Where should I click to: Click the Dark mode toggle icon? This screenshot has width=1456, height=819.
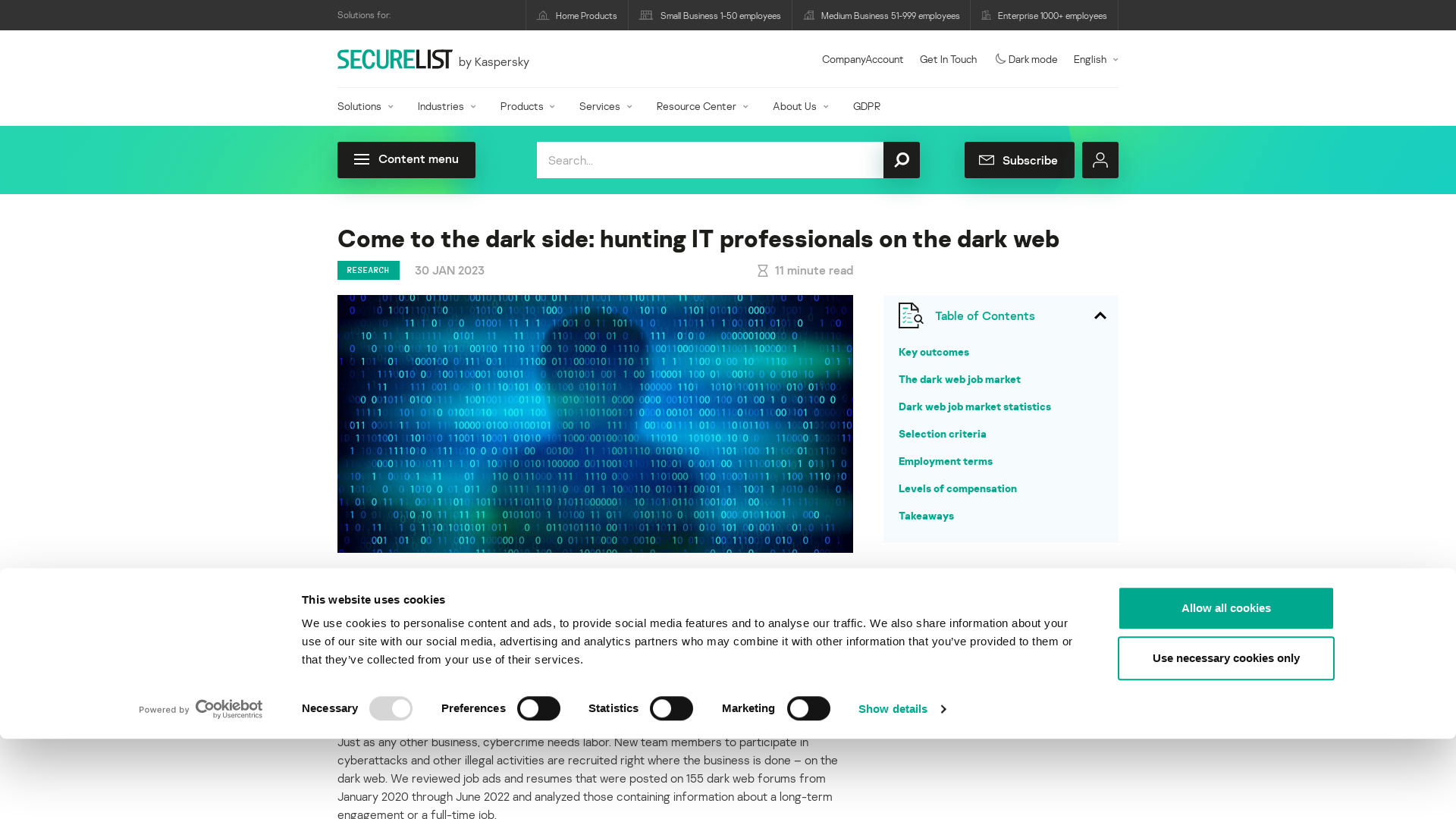(x=999, y=58)
